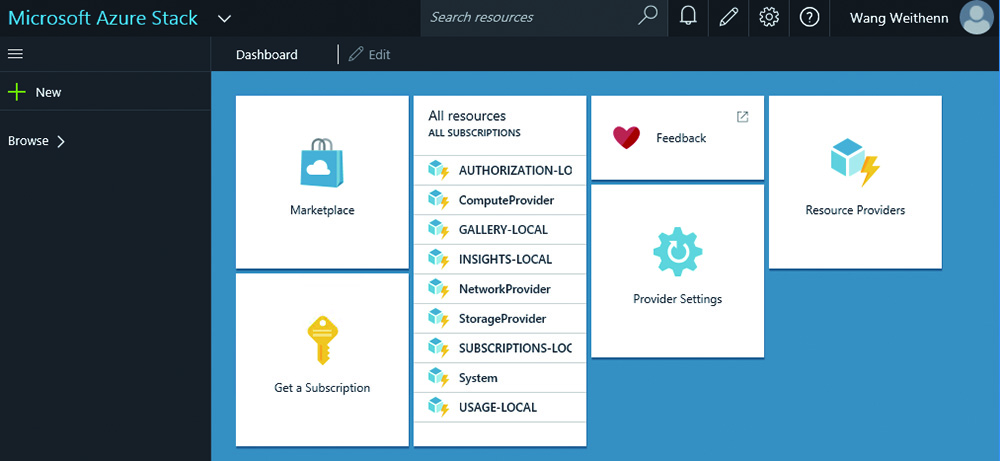1000x461 pixels.
Task: Click the green plus New icon
Action: (17, 92)
